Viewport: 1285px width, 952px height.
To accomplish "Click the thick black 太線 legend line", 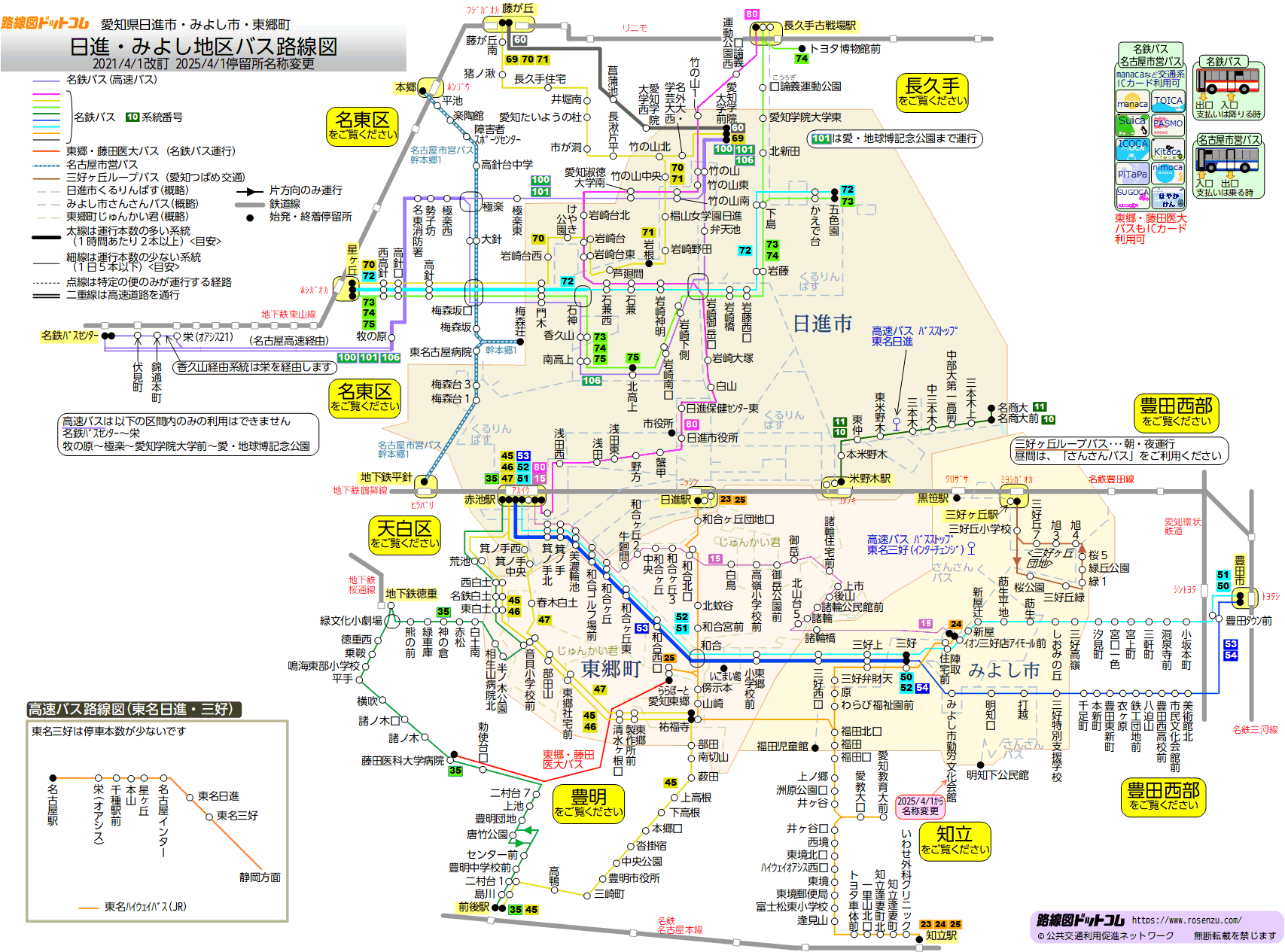I will tap(46, 237).
